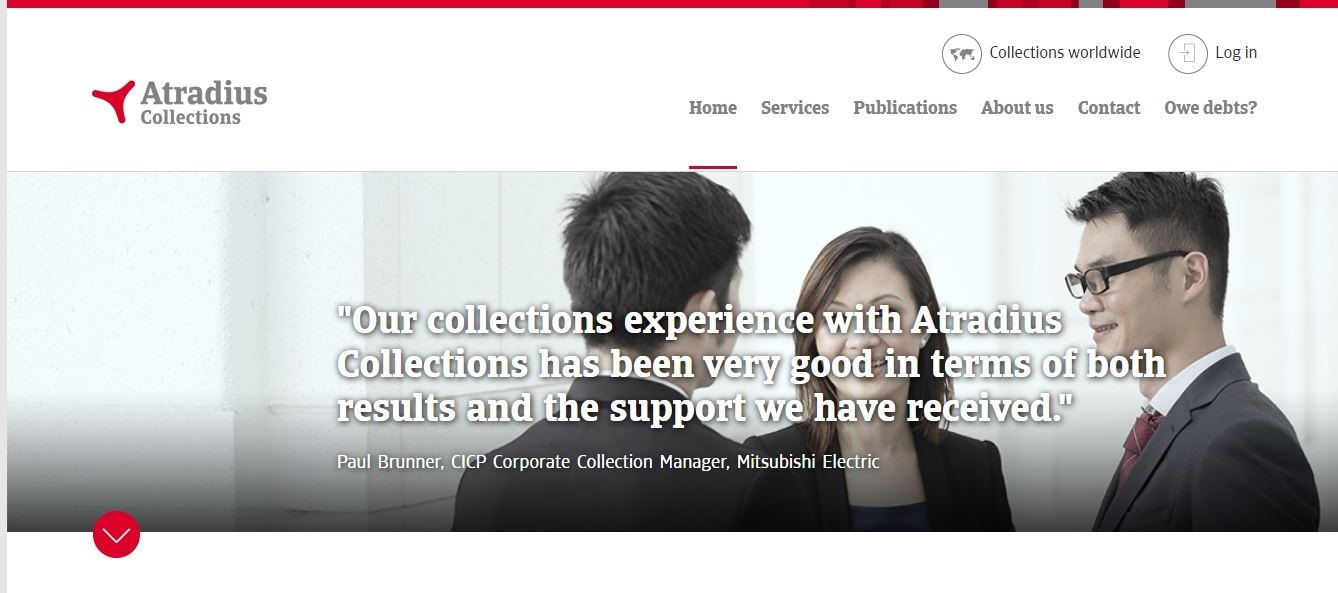Select About us in navigation
The image size is (1338, 593).
coord(1017,108)
